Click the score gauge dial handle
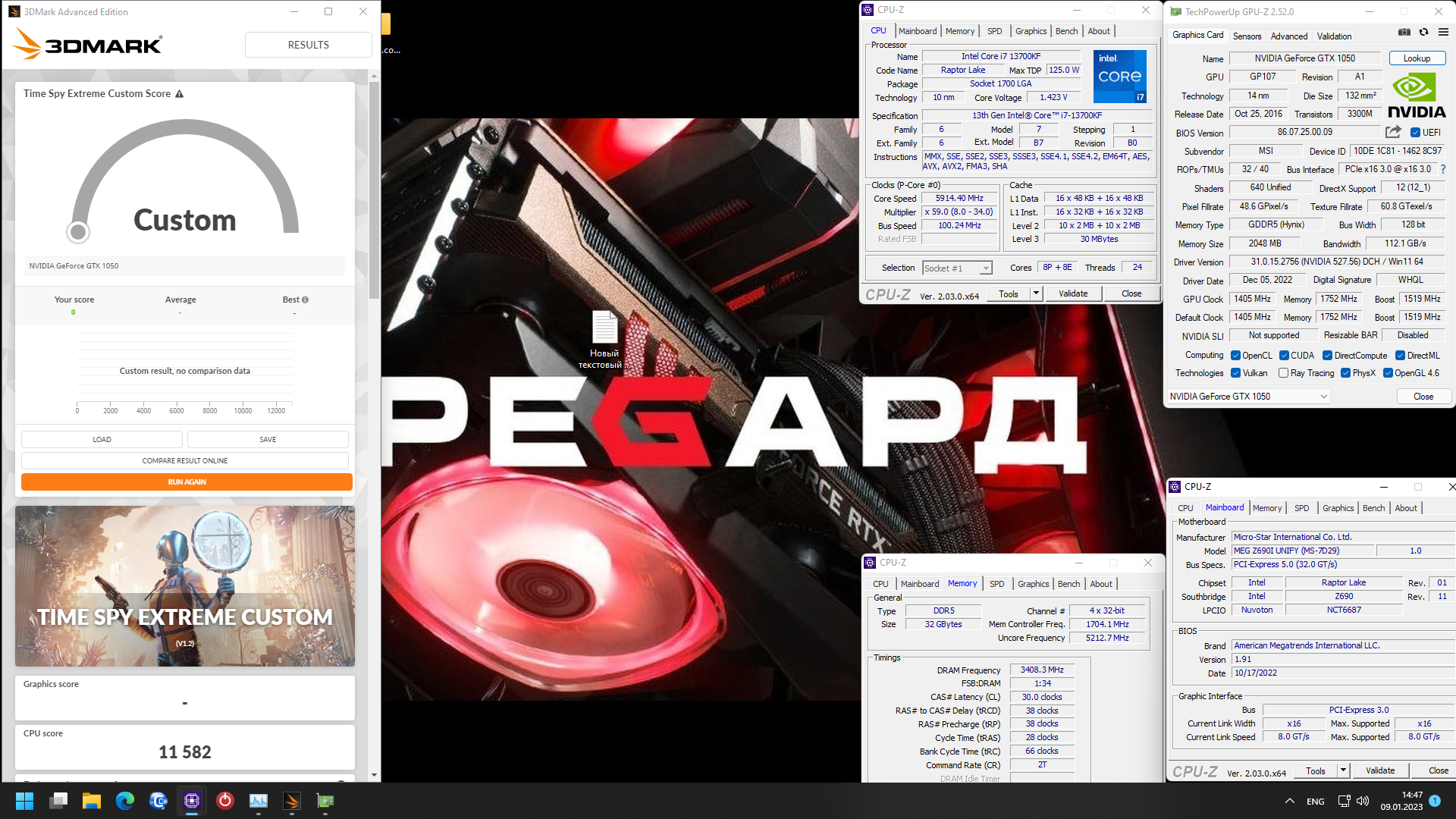This screenshot has height=819, width=1456. point(77,232)
